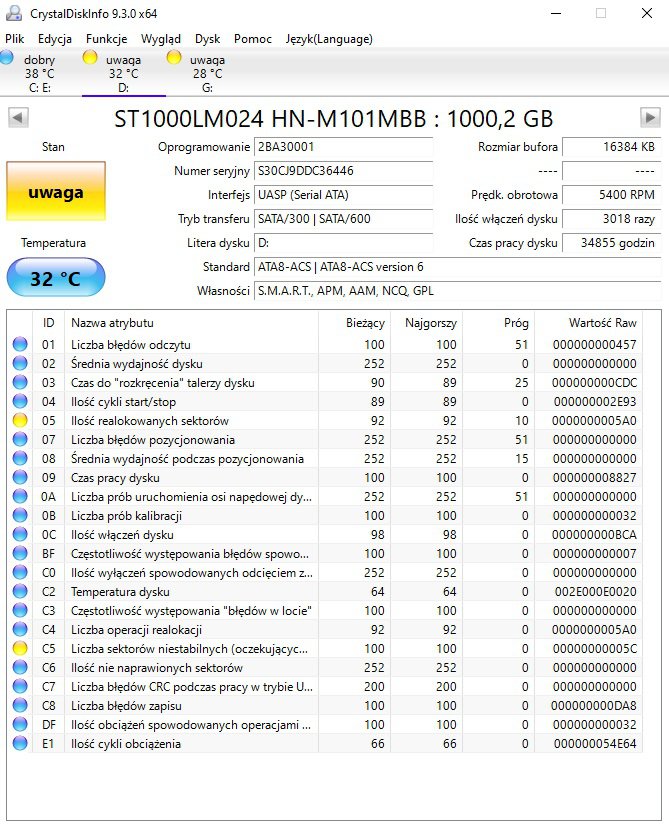Click the yellow status dot of attribute 05

coord(20,420)
